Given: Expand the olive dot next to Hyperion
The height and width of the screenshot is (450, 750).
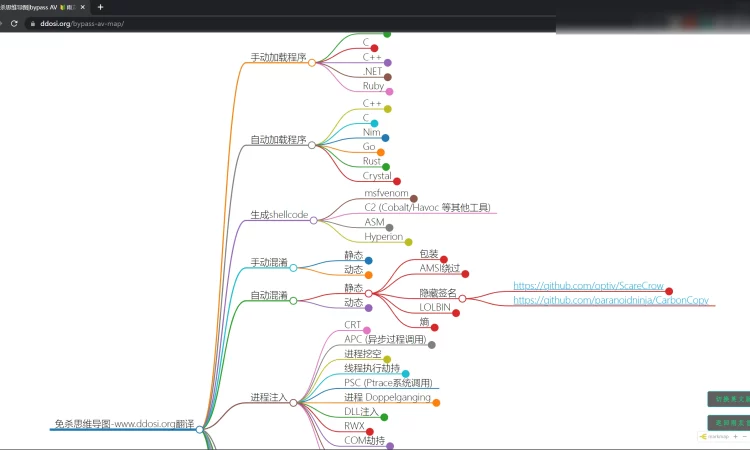Looking at the screenshot, I should 408,242.
